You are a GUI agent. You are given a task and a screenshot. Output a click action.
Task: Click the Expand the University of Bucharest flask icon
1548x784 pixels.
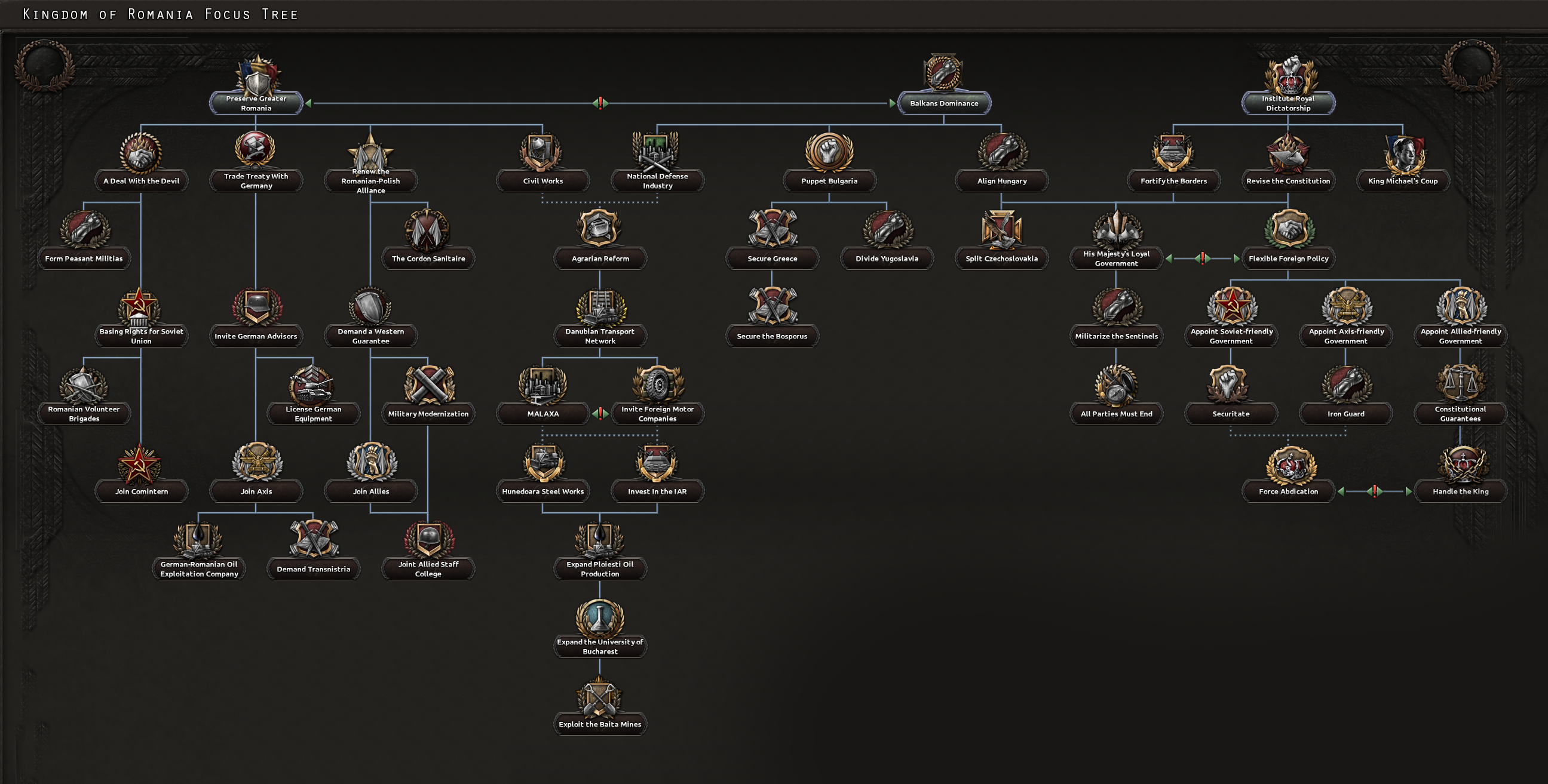(600, 617)
